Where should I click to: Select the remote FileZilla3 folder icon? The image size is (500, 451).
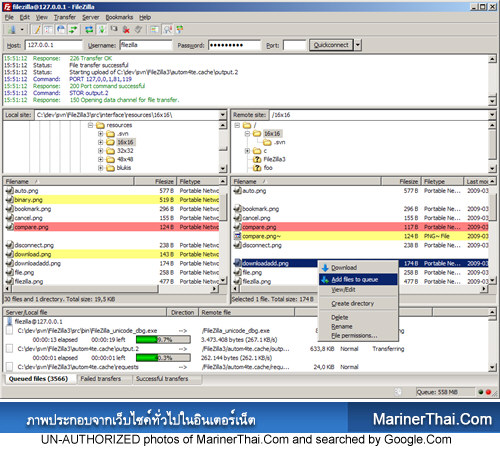click(257, 160)
